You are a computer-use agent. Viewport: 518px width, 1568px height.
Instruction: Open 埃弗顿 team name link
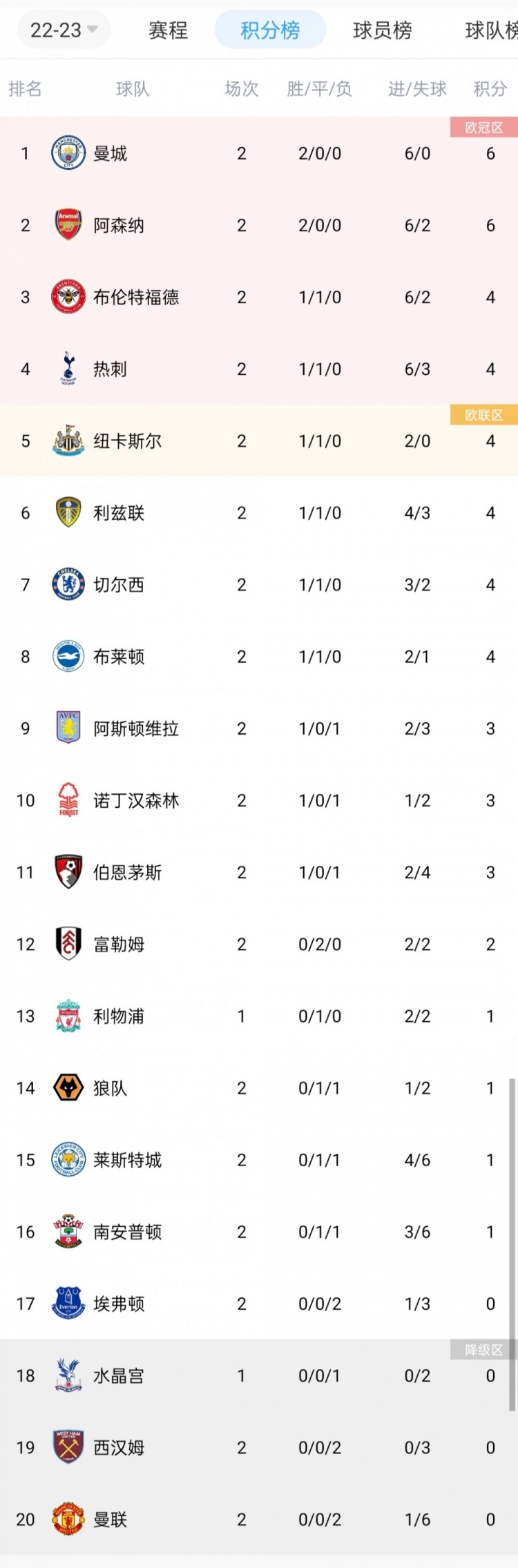coord(119,1304)
